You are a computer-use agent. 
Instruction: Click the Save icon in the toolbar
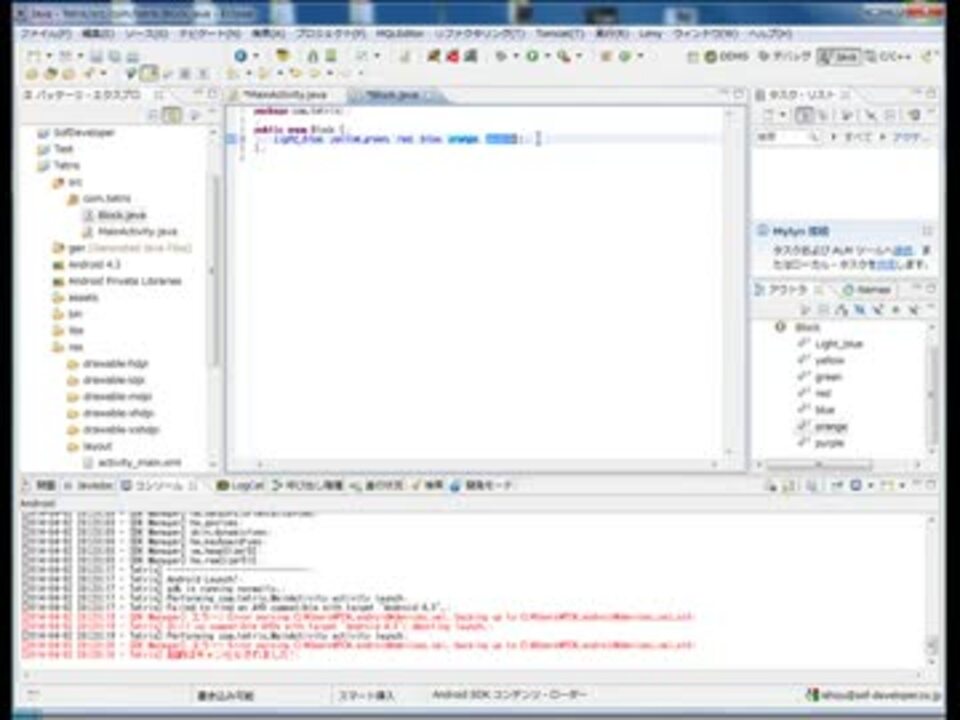tap(96, 56)
